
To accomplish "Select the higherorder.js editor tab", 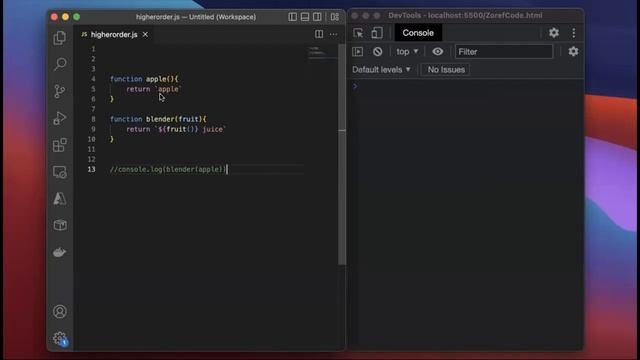I will click(115, 35).
